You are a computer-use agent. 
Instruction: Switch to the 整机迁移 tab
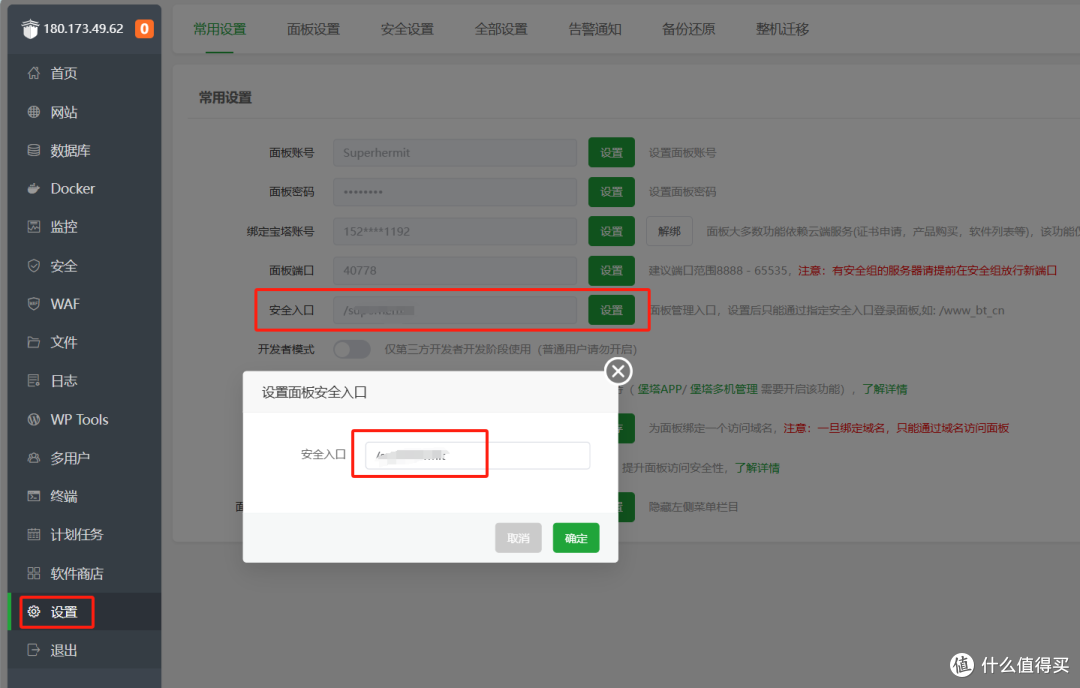(x=782, y=29)
